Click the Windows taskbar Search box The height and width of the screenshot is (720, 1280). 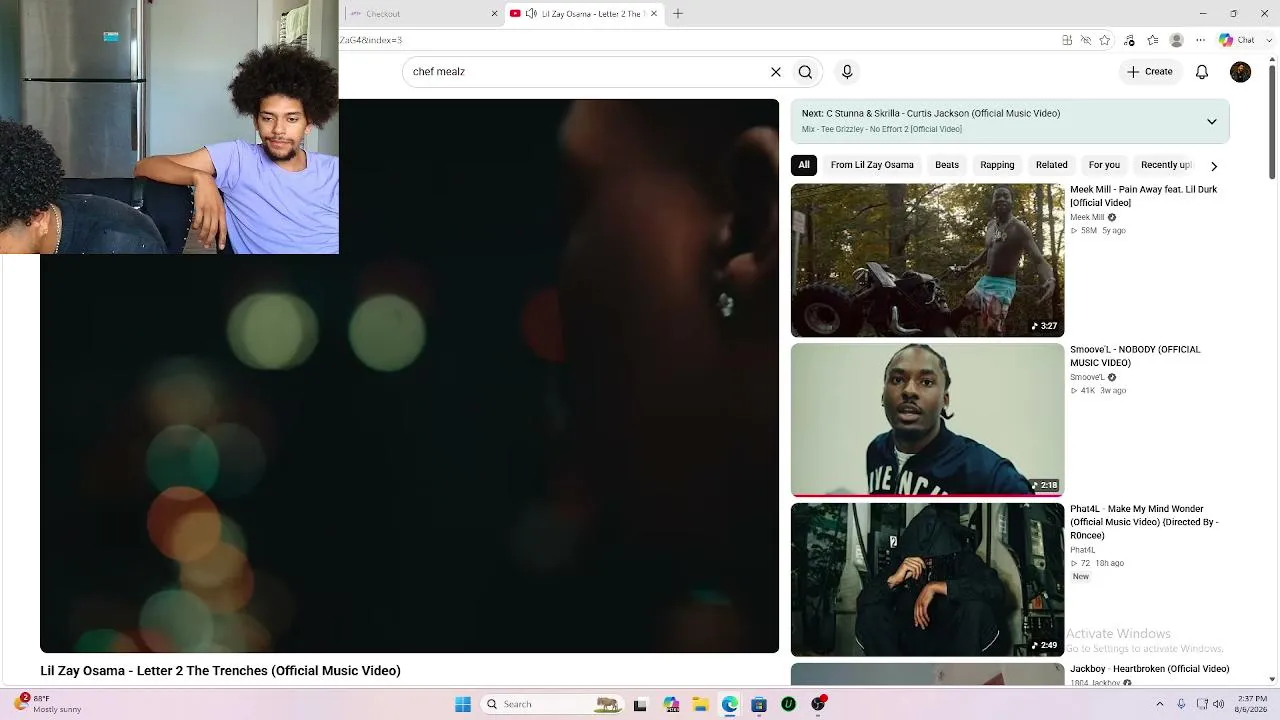pos(552,704)
